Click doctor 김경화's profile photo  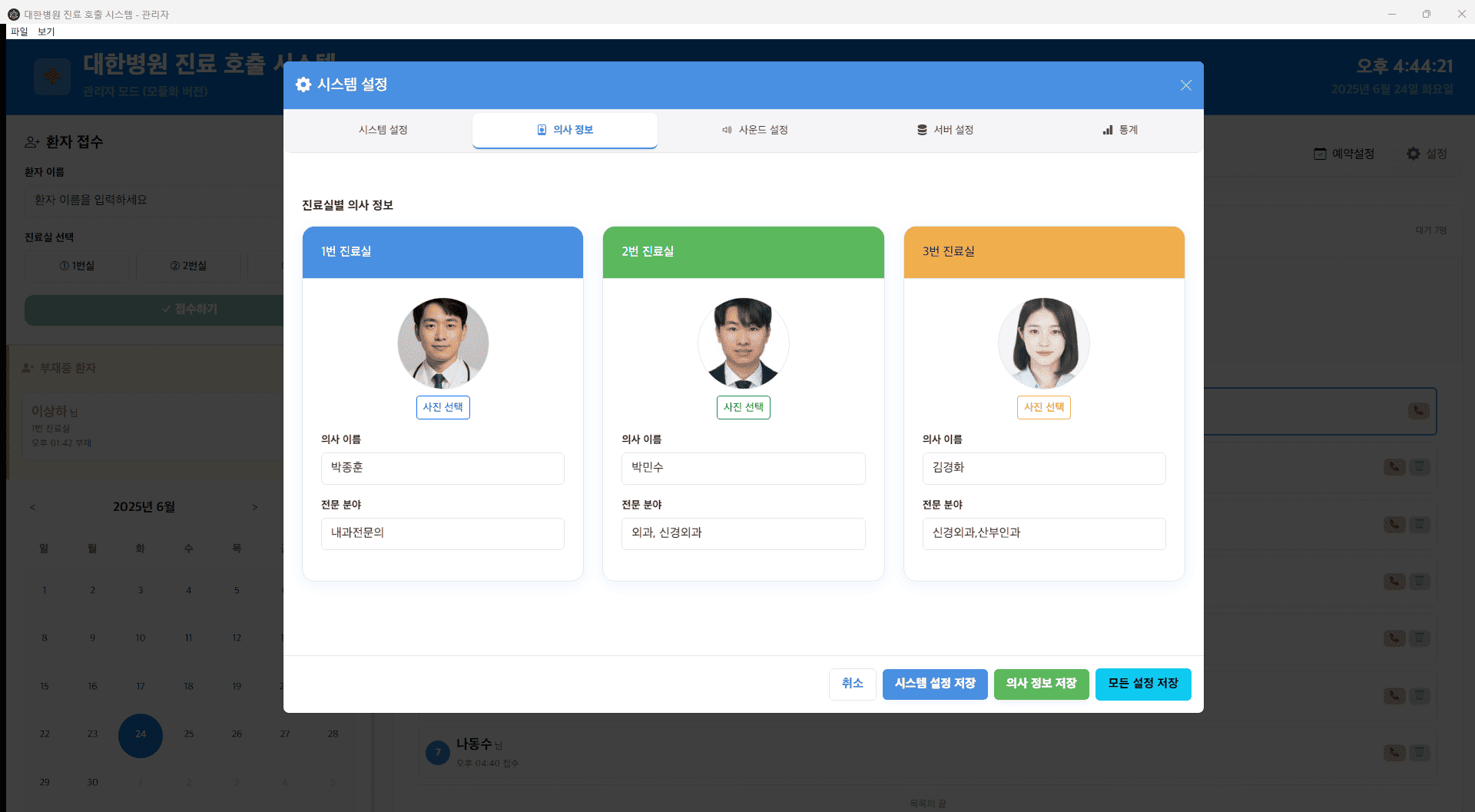click(x=1043, y=343)
